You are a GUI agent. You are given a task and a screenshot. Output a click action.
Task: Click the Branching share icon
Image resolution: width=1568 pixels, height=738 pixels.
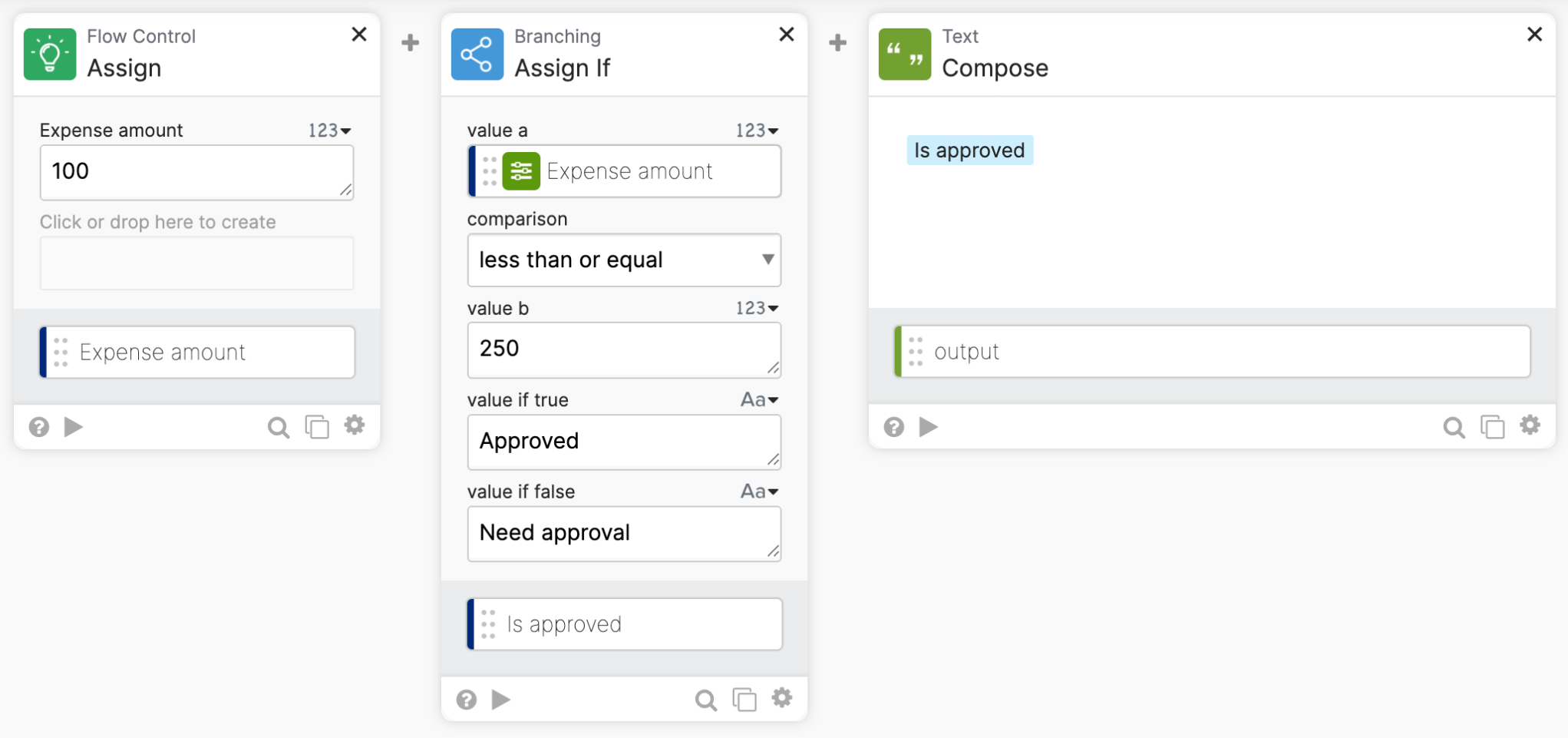(477, 55)
